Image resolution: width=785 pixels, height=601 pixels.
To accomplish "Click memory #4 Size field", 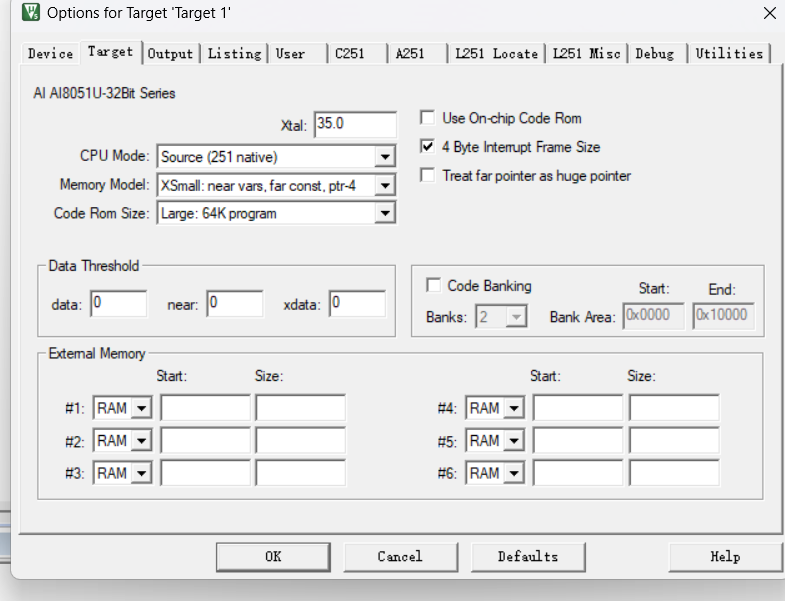I will (674, 408).
